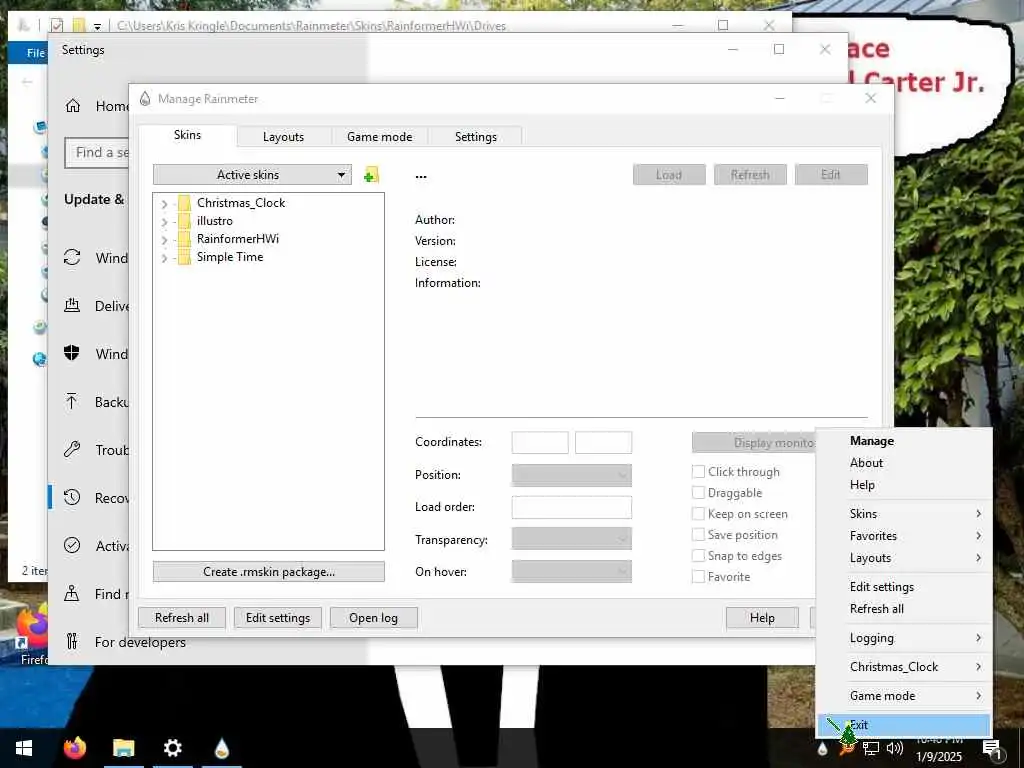Image resolution: width=1024 pixels, height=768 pixels.
Task: Open the On hover dropdown
Action: [x=571, y=571]
